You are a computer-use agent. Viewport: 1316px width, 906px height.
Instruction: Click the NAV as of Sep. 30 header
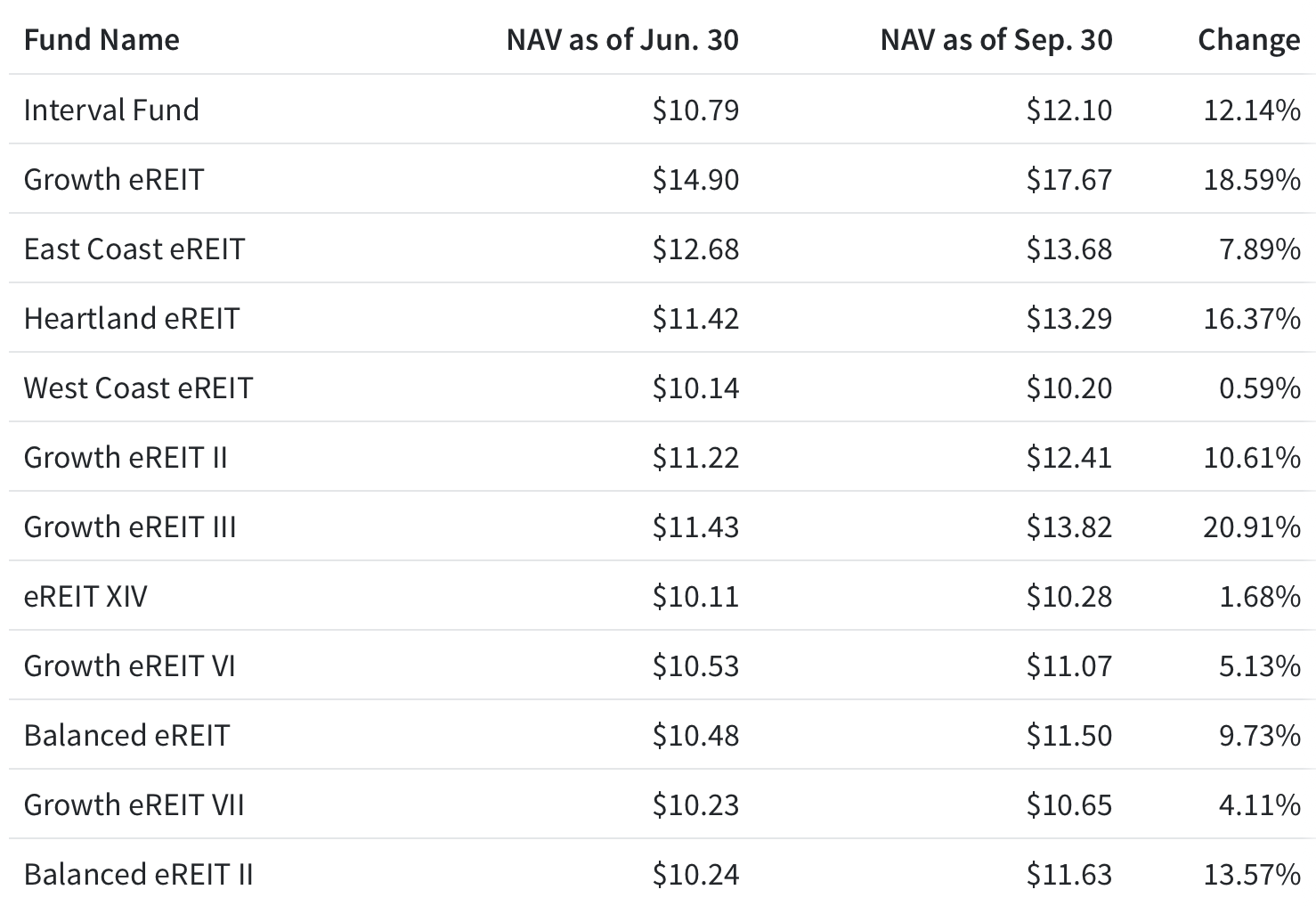point(996,40)
